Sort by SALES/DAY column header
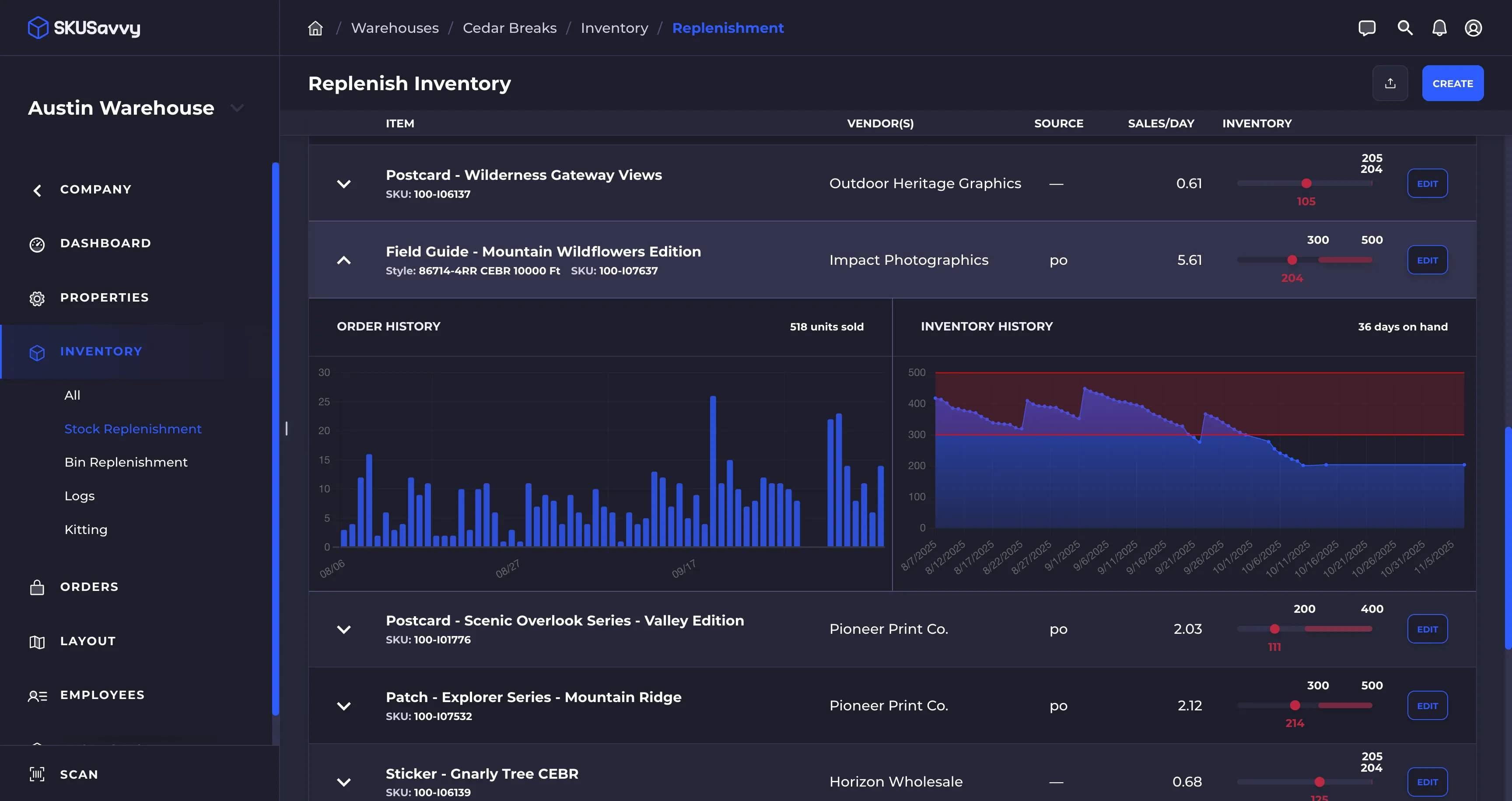Image resolution: width=1512 pixels, height=801 pixels. click(x=1160, y=123)
